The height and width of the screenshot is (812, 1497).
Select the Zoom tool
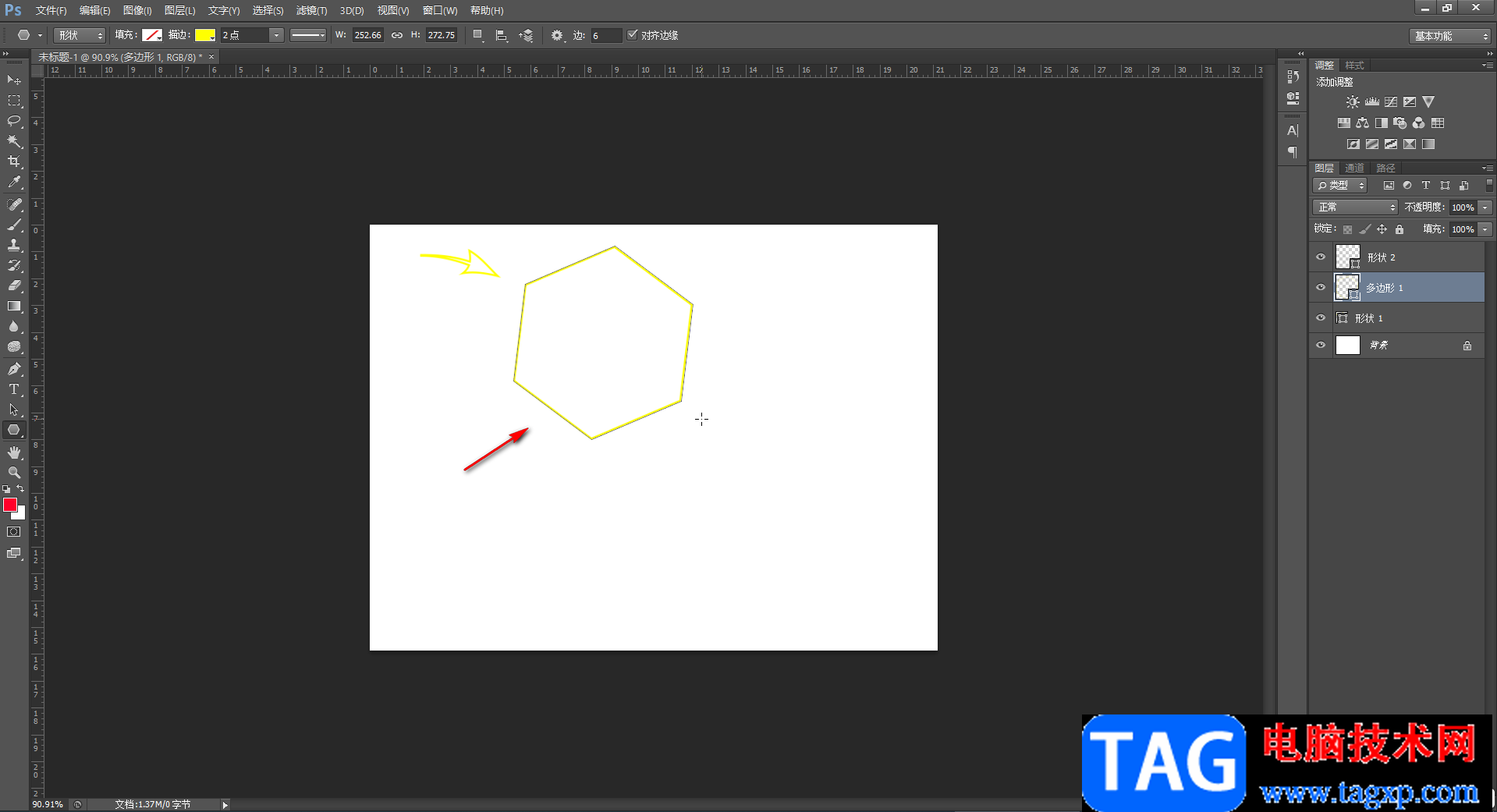point(14,473)
